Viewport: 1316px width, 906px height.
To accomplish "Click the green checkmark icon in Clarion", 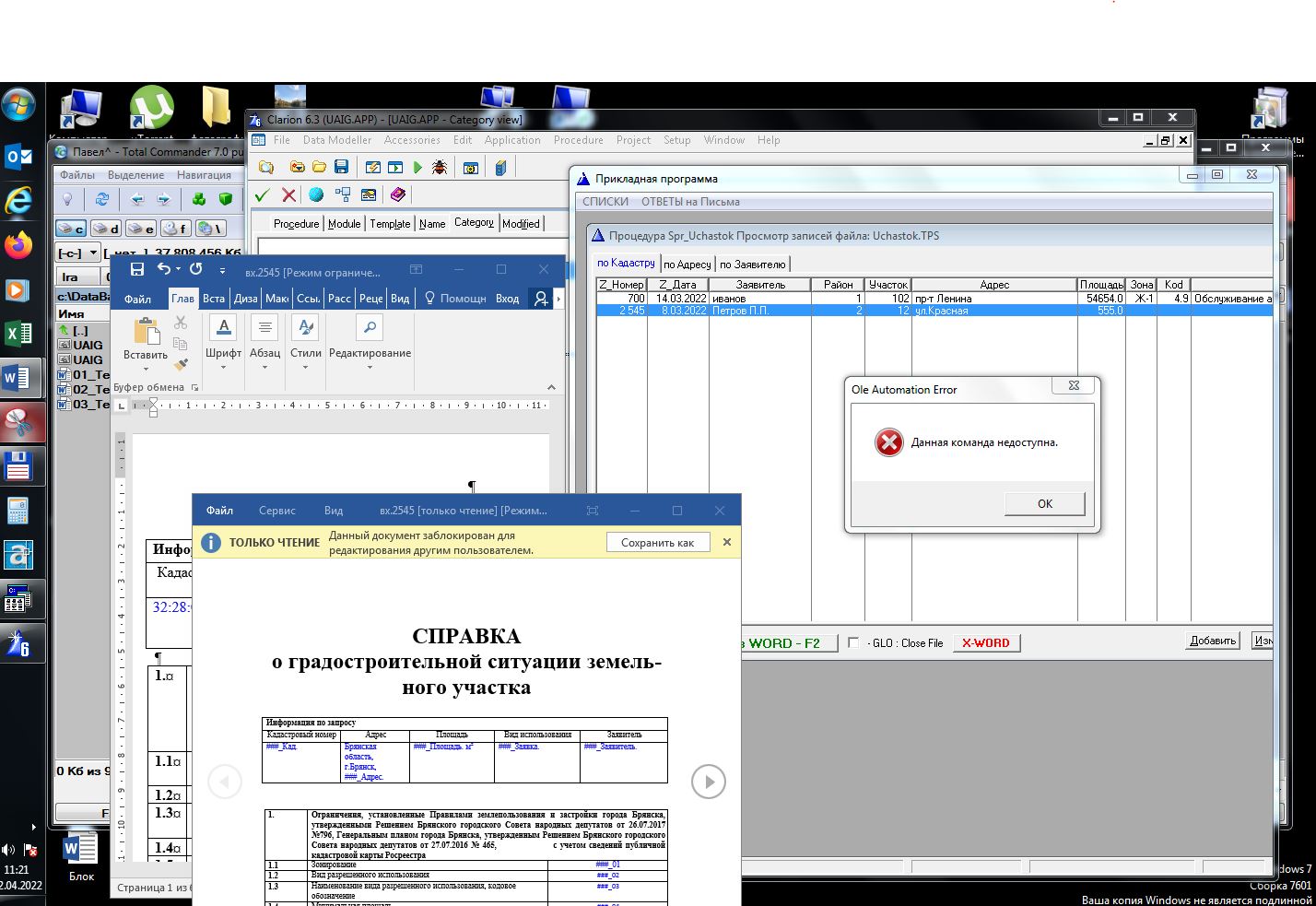I will click(262, 194).
